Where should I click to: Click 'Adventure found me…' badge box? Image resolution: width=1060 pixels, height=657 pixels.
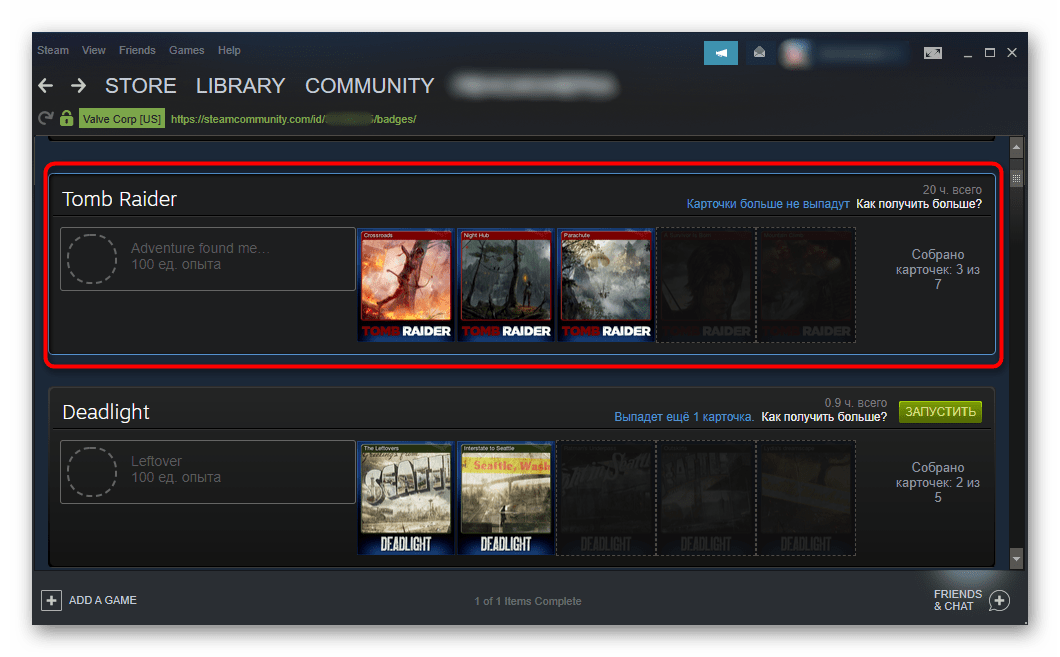[208, 259]
